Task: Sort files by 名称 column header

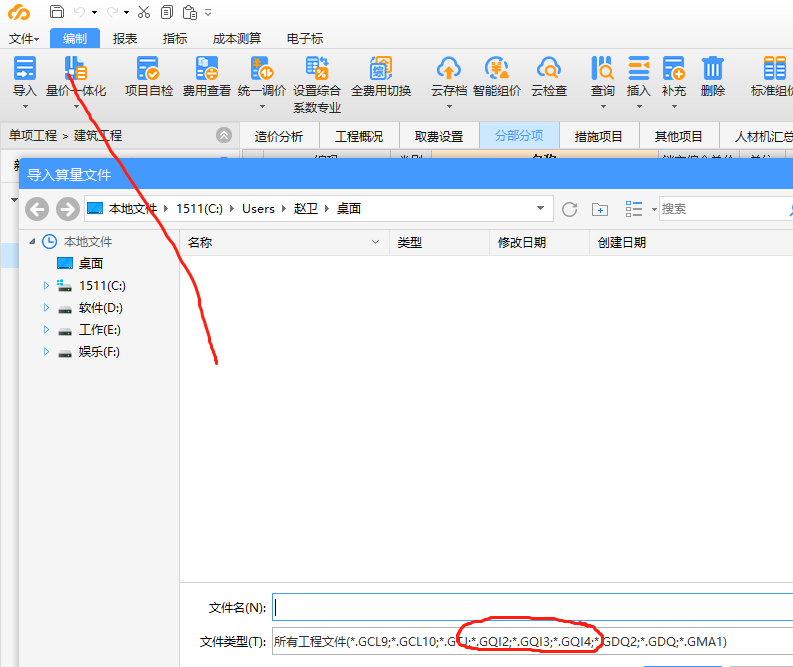Action: (284, 242)
